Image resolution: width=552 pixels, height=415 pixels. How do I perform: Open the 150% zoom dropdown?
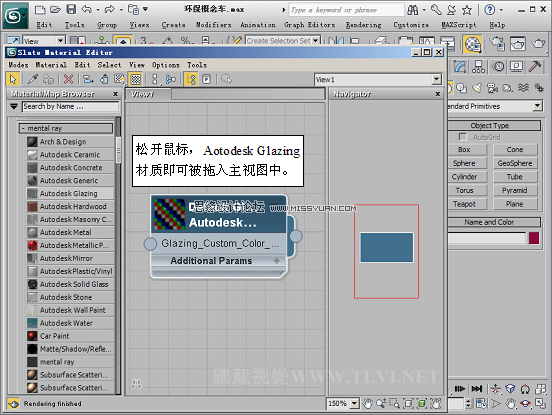[x=354, y=403]
